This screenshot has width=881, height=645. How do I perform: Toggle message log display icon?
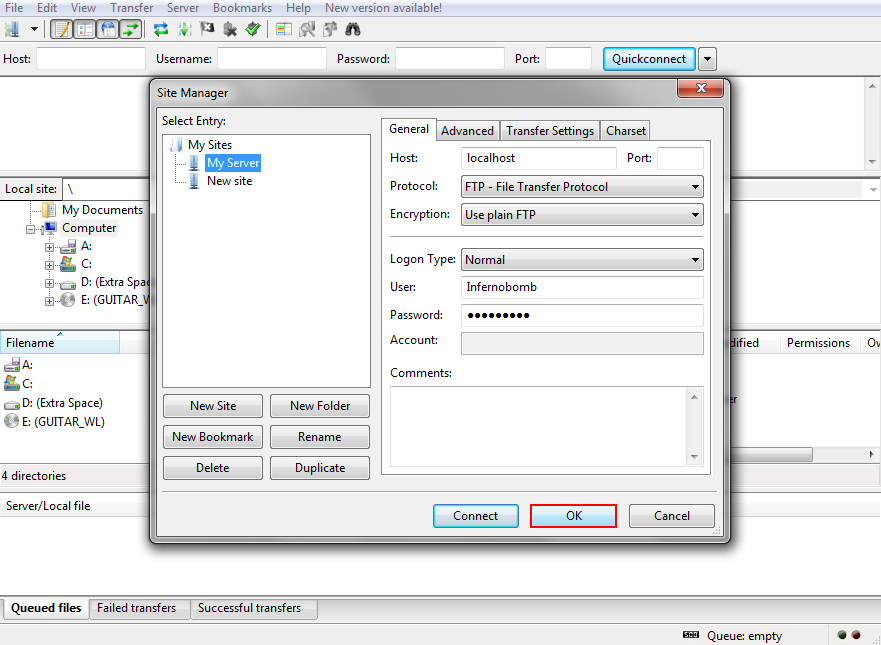click(61, 29)
